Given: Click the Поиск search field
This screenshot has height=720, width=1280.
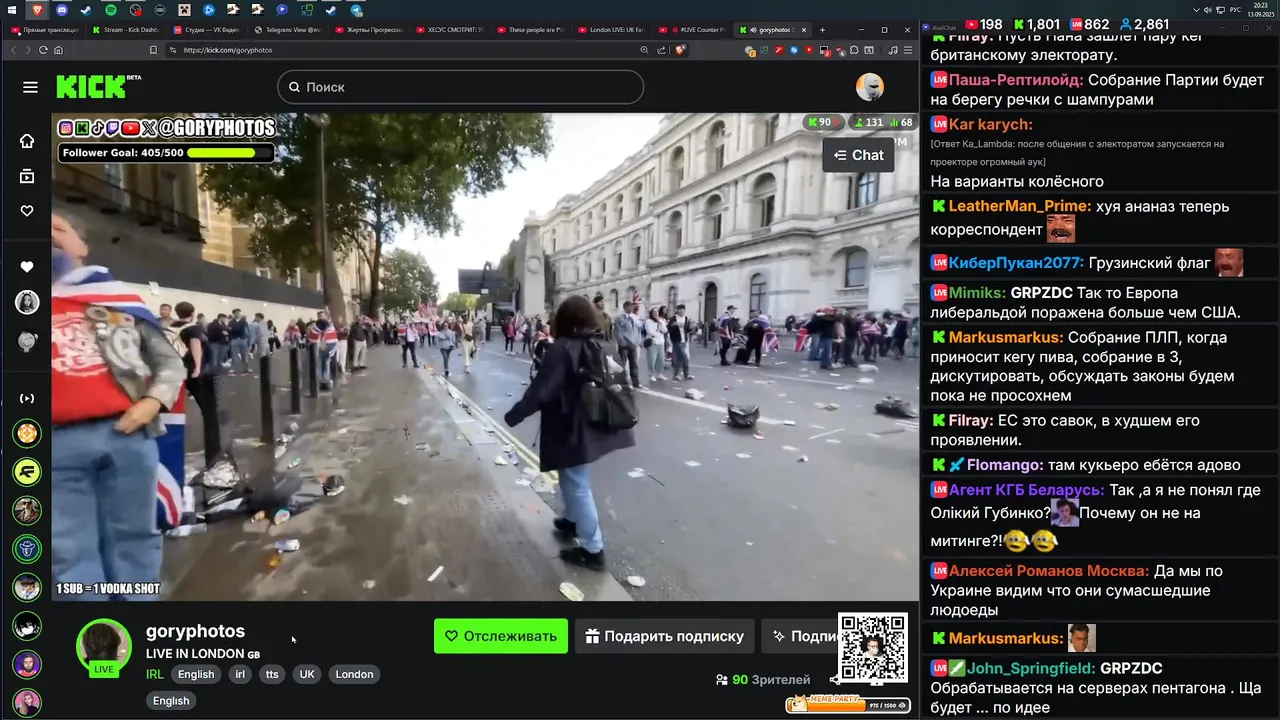Looking at the screenshot, I should [460, 87].
